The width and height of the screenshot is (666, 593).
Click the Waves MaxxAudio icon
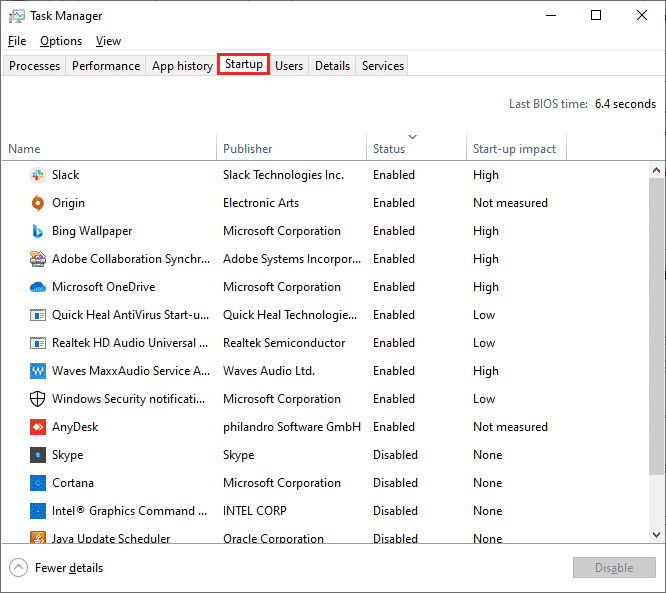(x=38, y=371)
